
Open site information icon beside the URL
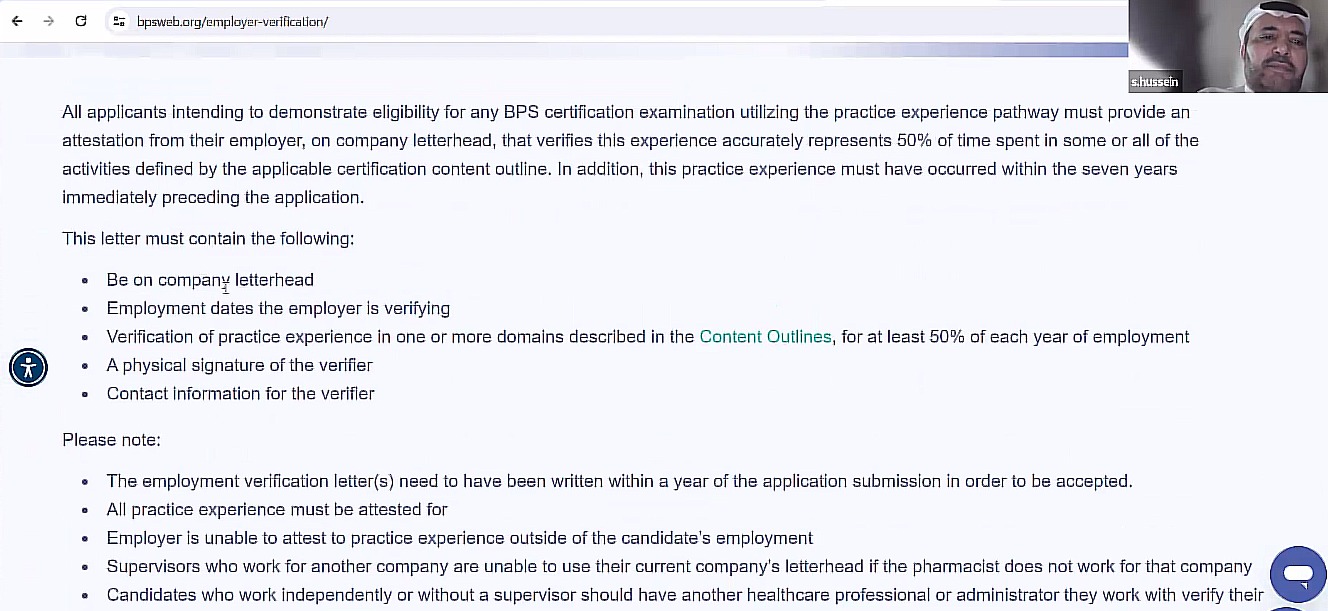[119, 21]
